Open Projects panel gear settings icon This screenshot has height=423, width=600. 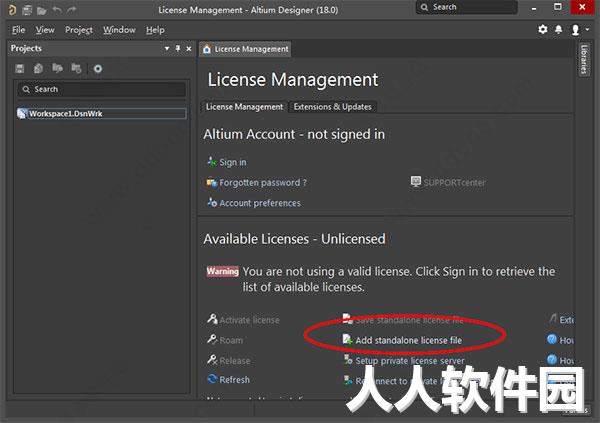(x=98, y=69)
